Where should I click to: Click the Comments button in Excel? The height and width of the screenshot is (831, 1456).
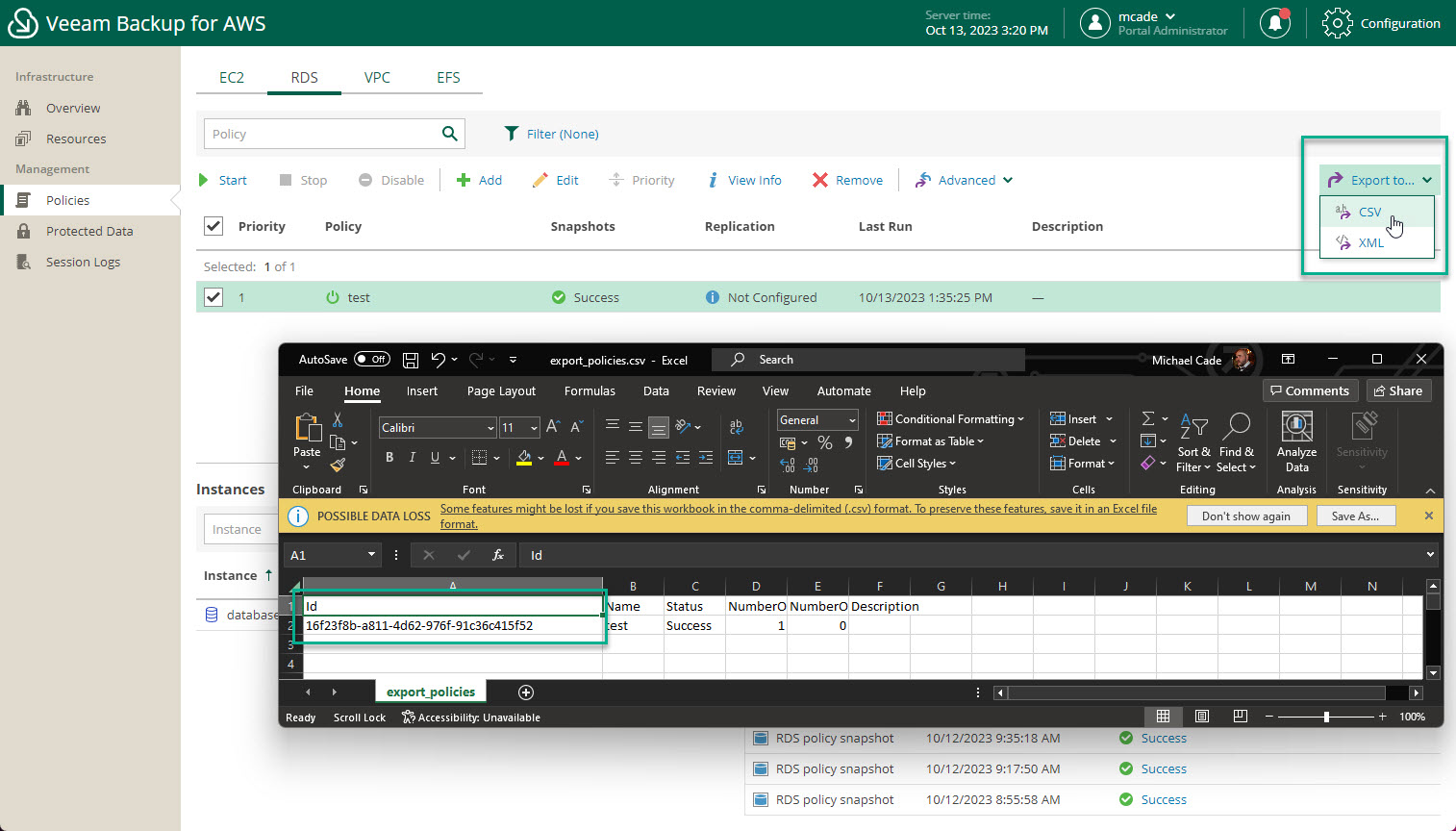(x=1310, y=390)
